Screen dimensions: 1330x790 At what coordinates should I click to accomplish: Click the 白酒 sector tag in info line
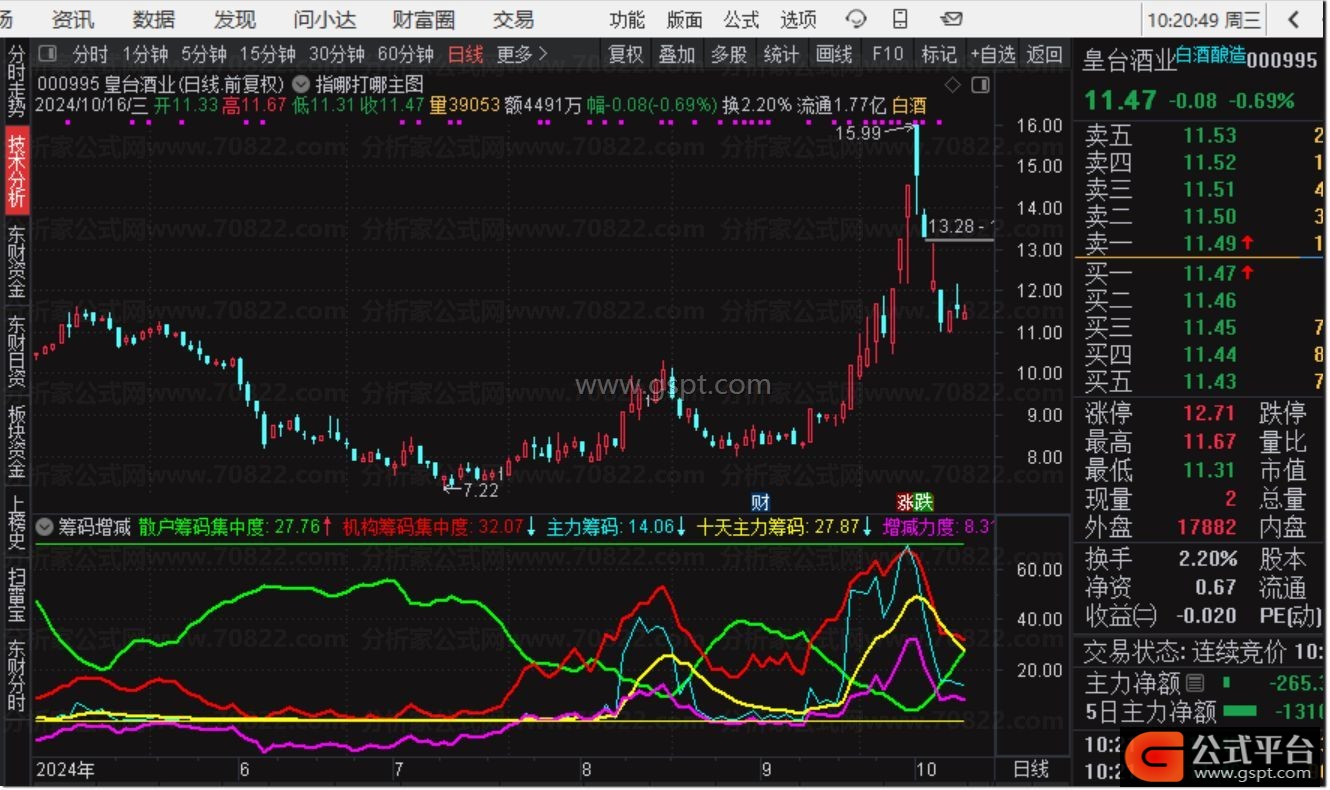[909, 105]
